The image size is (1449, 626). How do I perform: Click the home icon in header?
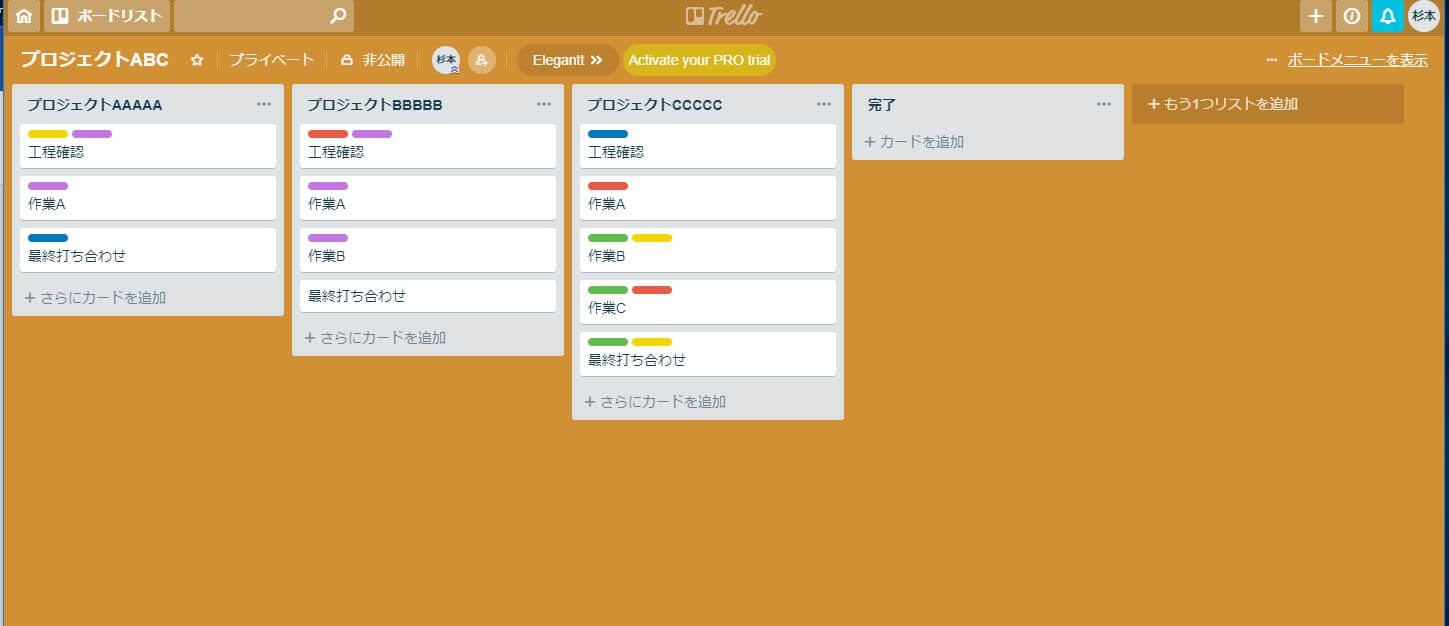[x=24, y=16]
